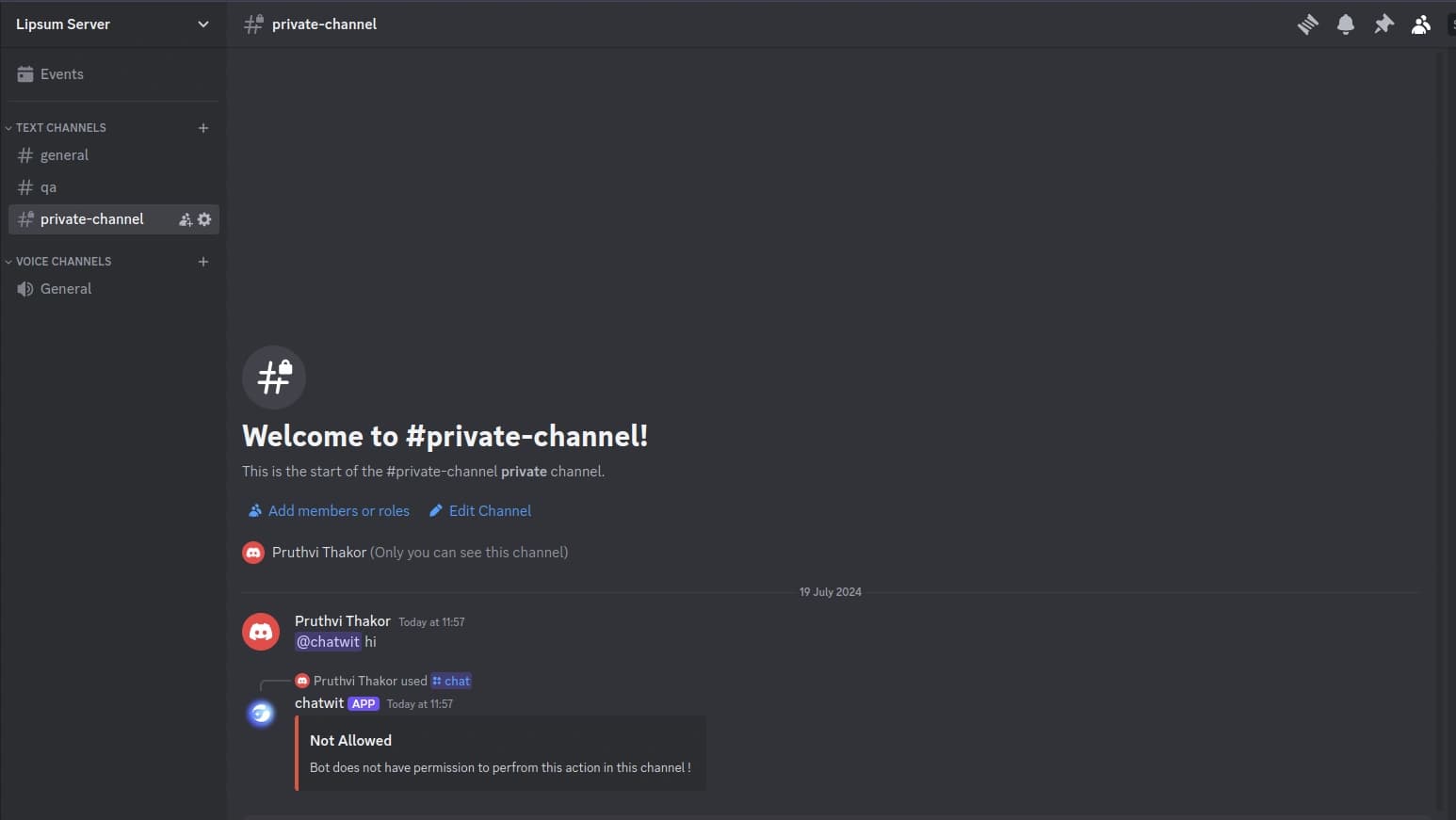The height and width of the screenshot is (820, 1456).
Task: Open Pruthvi Thakor's message avatar
Action: tap(261, 632)
